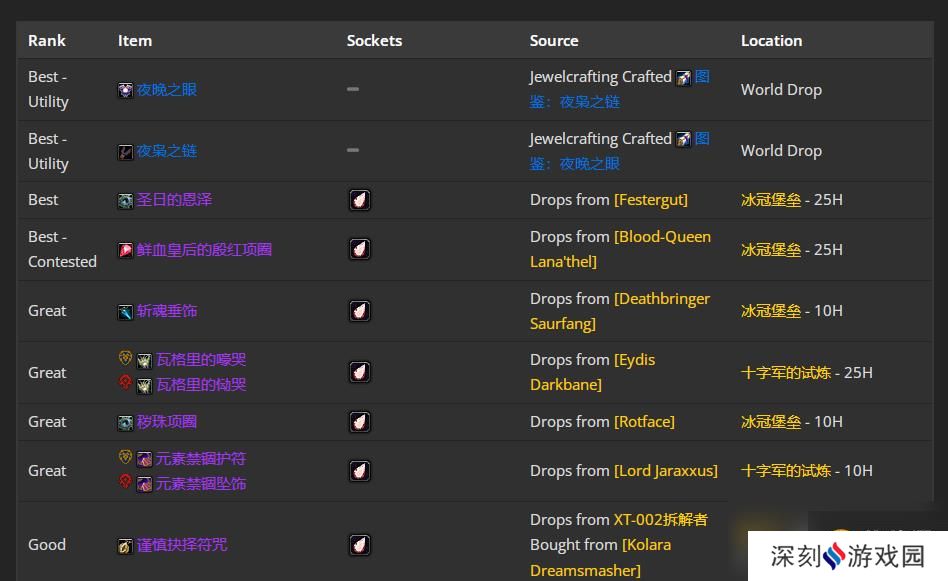This screenshot has width=948, height=581.
Task: Click the socket gem icon in 斩魂垂饰 row
Action: pyautogui.click(x=360, y=311)
